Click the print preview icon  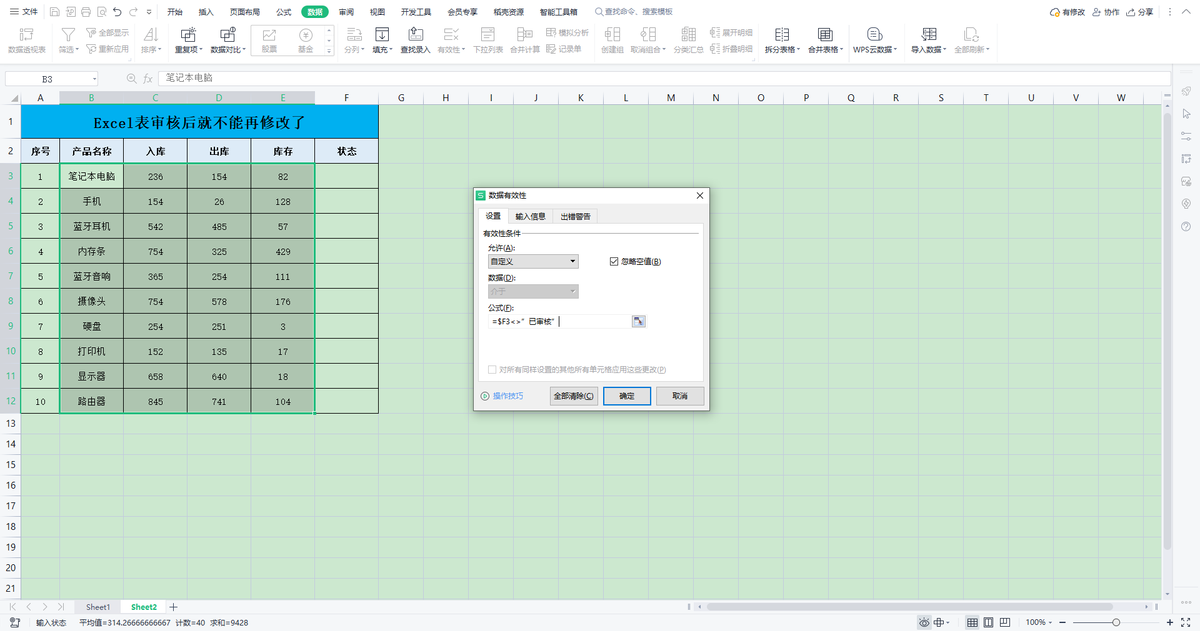(102, 12)
